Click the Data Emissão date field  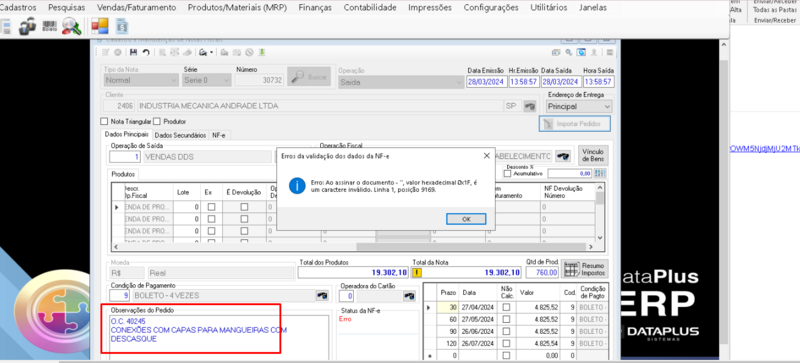(x=486, y=82)
